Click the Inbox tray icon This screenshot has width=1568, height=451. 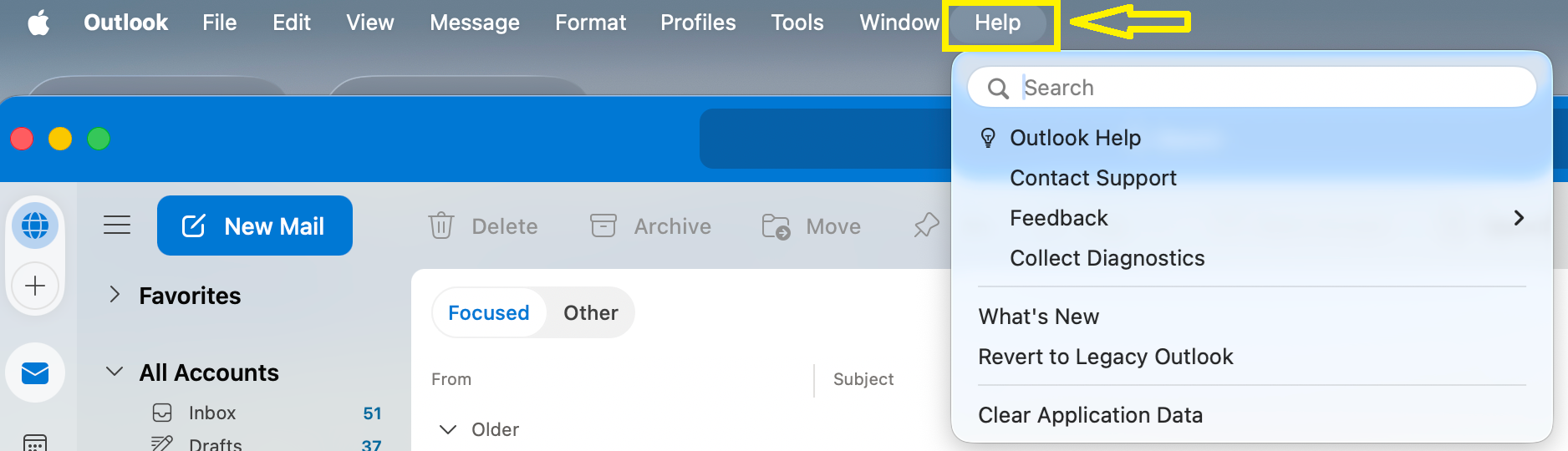162,413
